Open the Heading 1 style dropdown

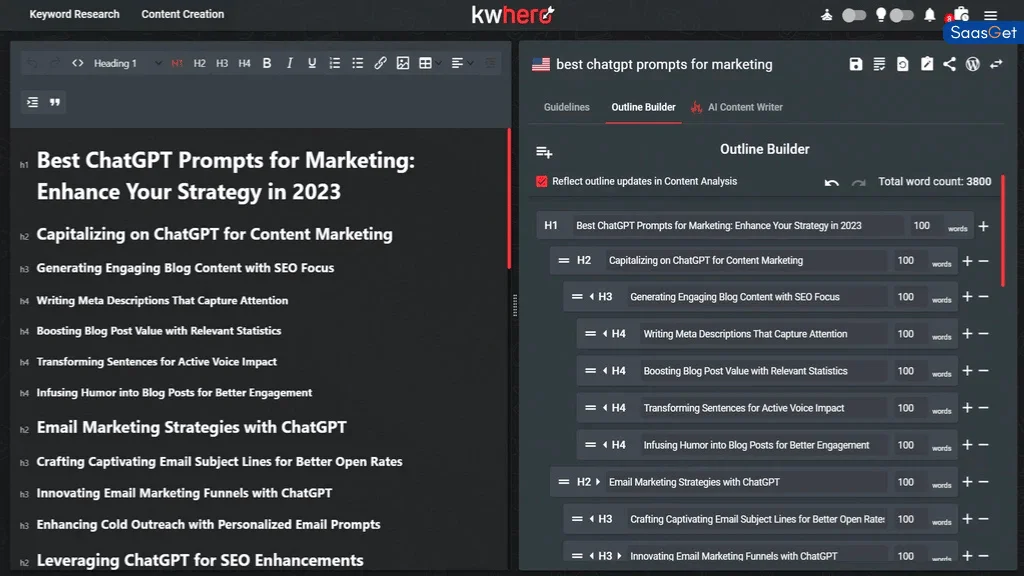tap(127, 63)
